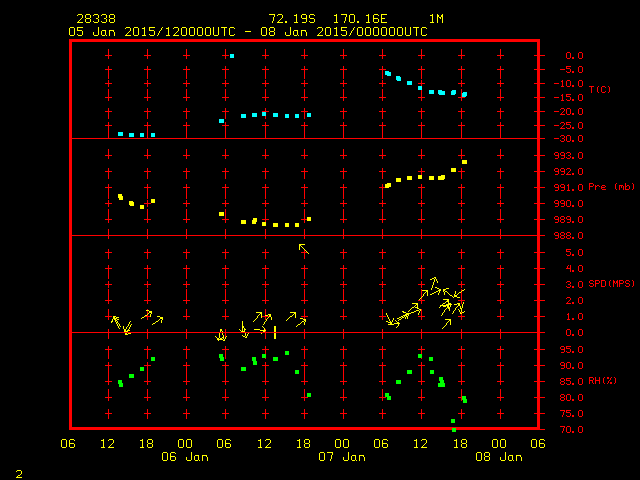
Task: Click the 989.0 pressure tick value
Action: [x=569, y=220]
